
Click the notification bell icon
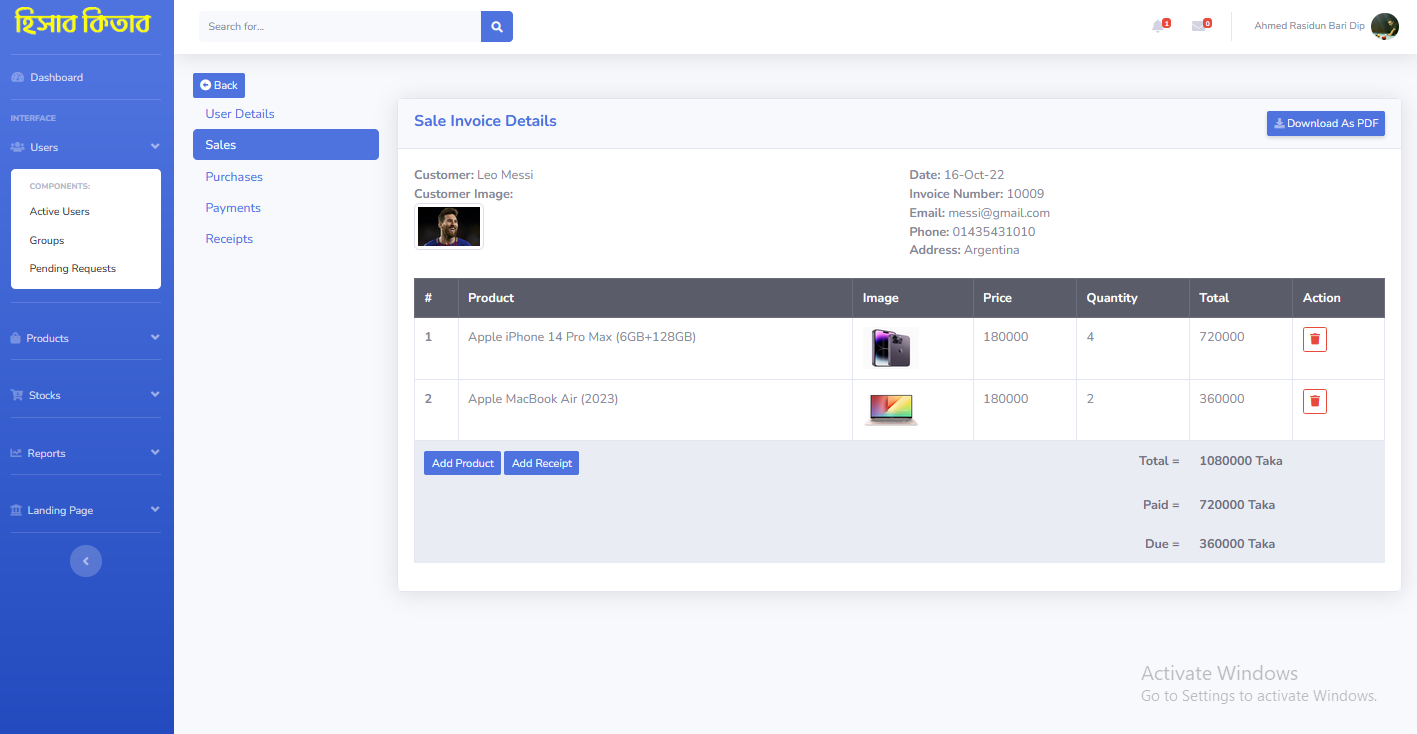tap(1159, 25)
